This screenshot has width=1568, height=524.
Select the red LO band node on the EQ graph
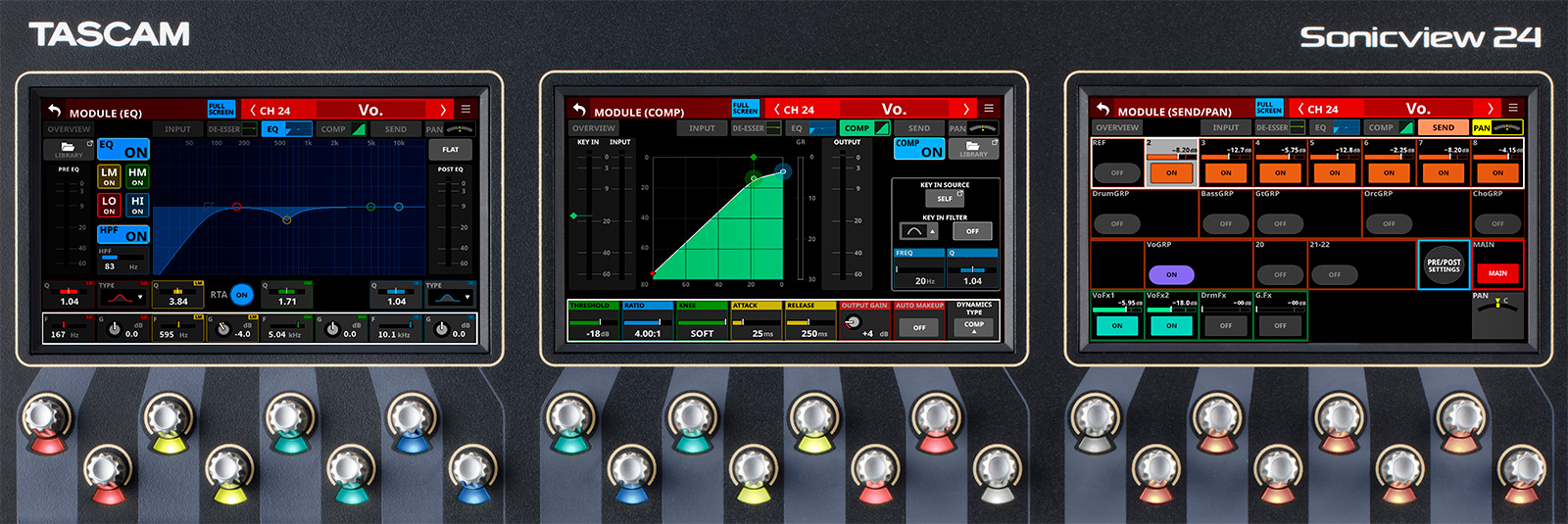236,207
